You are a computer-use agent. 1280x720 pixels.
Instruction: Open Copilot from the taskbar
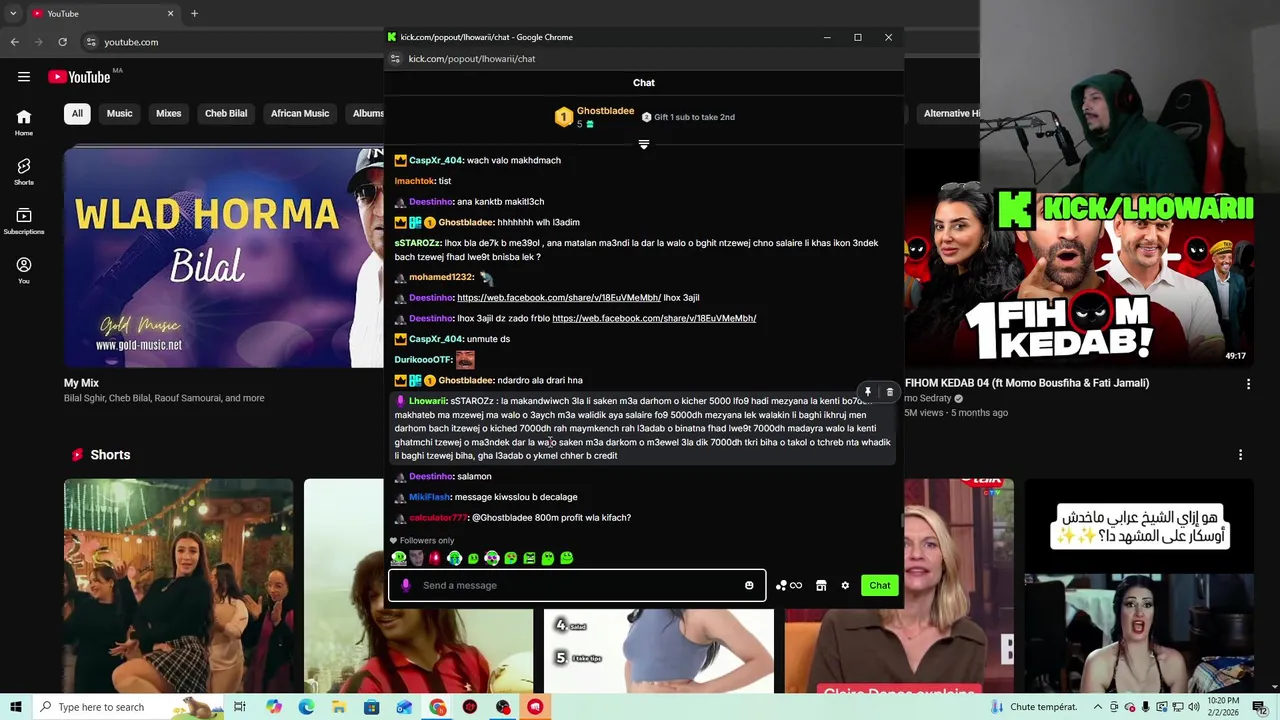point(274,707)
